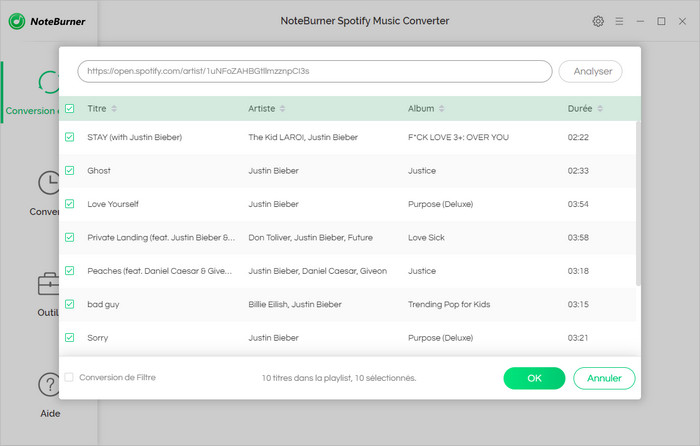Click the duration 03:21

578,338
